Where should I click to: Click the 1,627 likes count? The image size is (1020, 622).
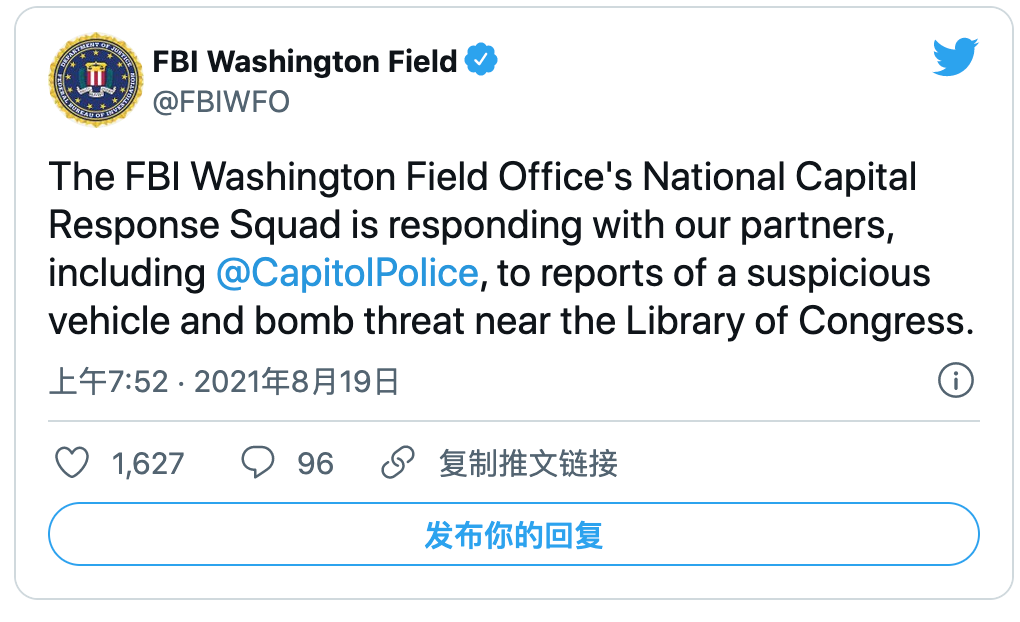pyautogui.click(x=148, y=464)
